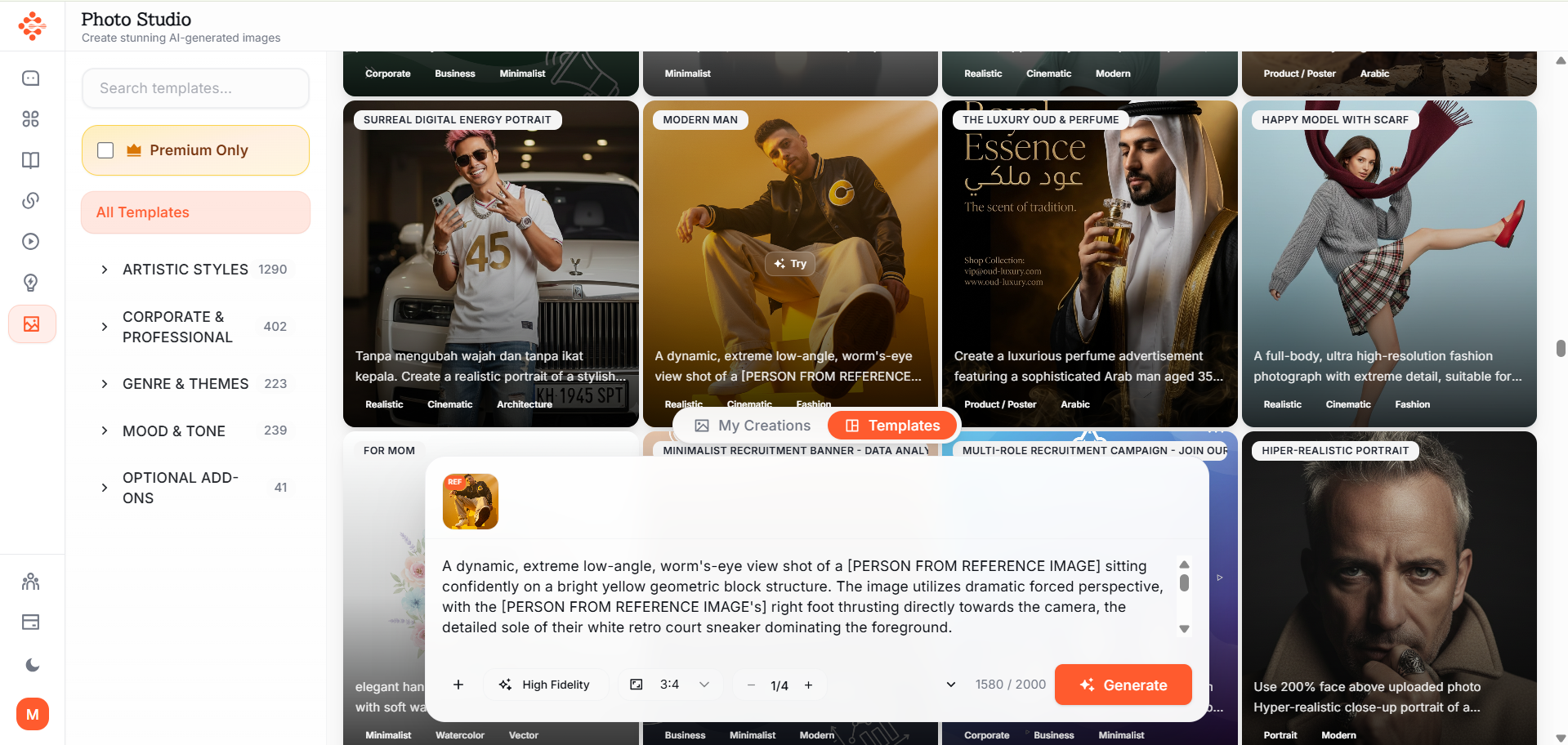Click Try on Modern Man template
Screen dimensions: 1568x745
click(x=790, y=264)
